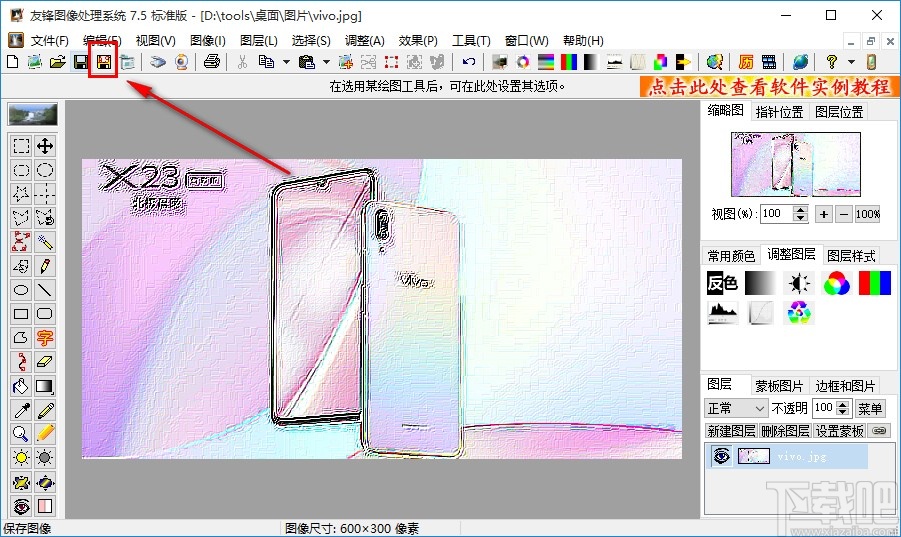The height and width of the screenshot is (537, 901).
Task: Open the 效果(P) menu
Action: click(x=418, y=41)
